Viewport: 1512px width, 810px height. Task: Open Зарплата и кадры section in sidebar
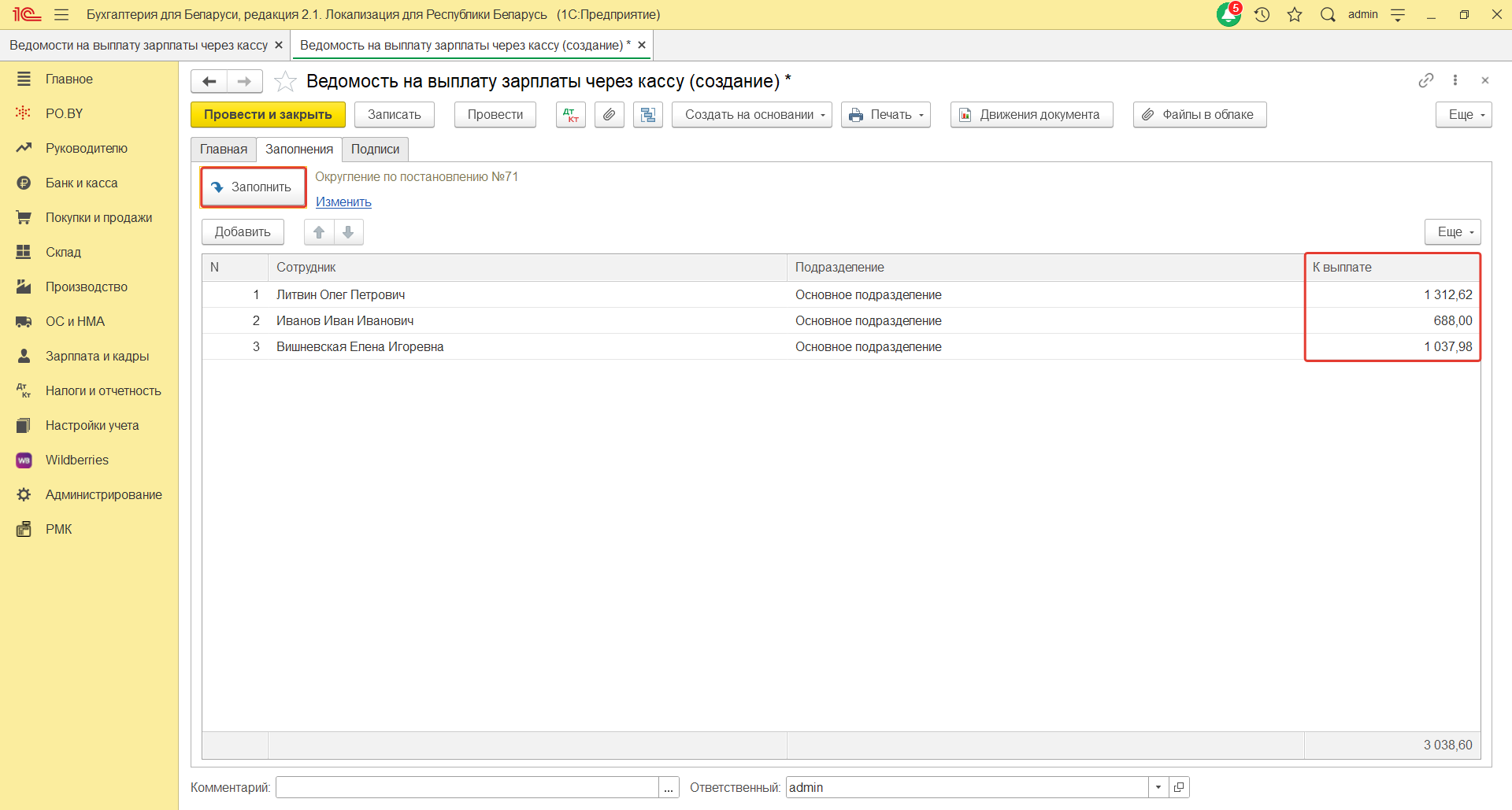(97, 356)
